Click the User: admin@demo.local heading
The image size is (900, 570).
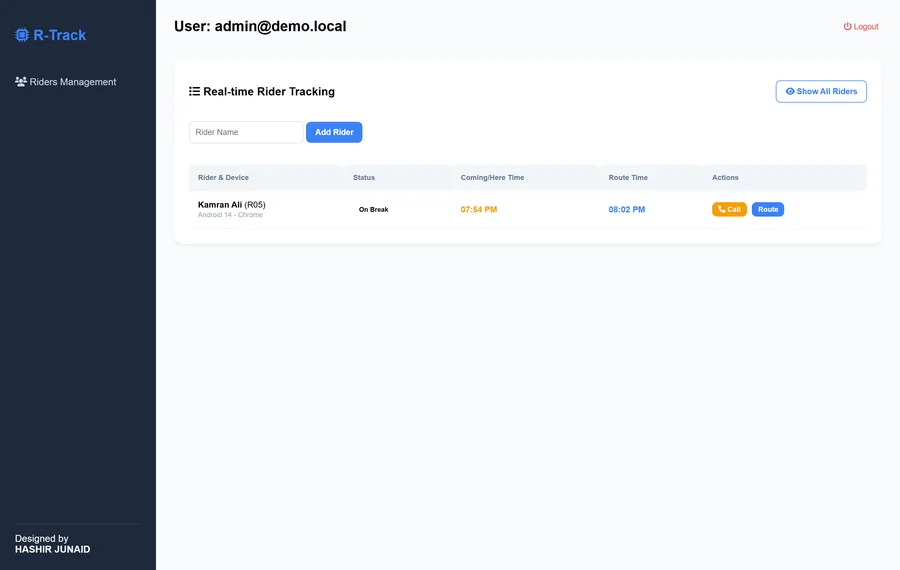click(x=260, y=26)
